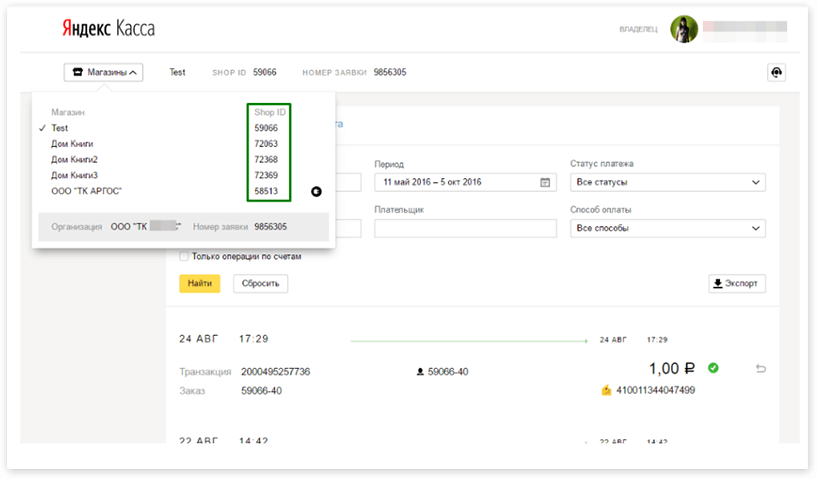Click the green success checkmark icon
The height and width of the screenshot is (479, 817).
pyautogui.click(x=713, y=368)
